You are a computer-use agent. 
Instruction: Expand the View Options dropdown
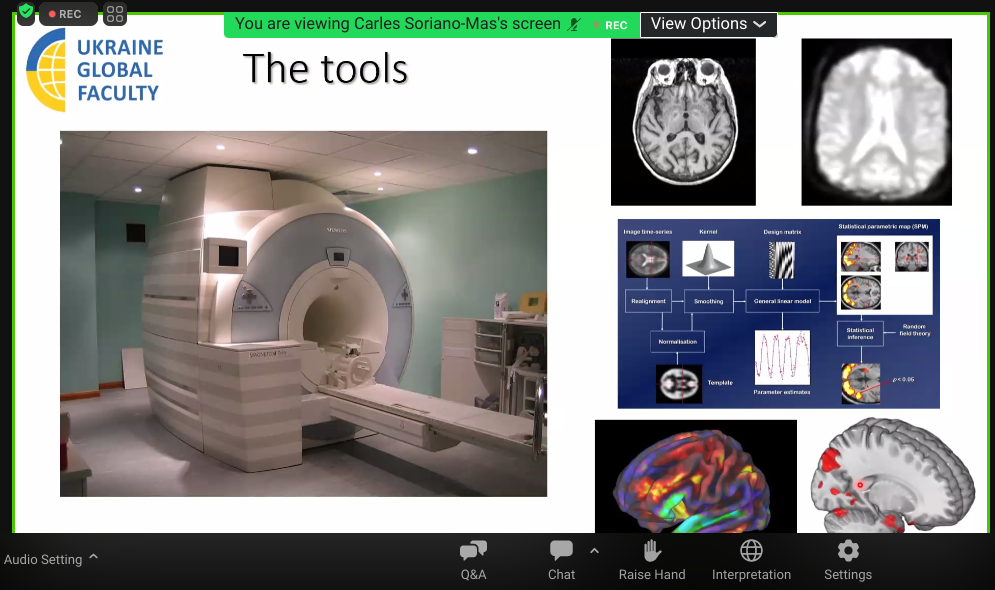[x=708, y=24]
